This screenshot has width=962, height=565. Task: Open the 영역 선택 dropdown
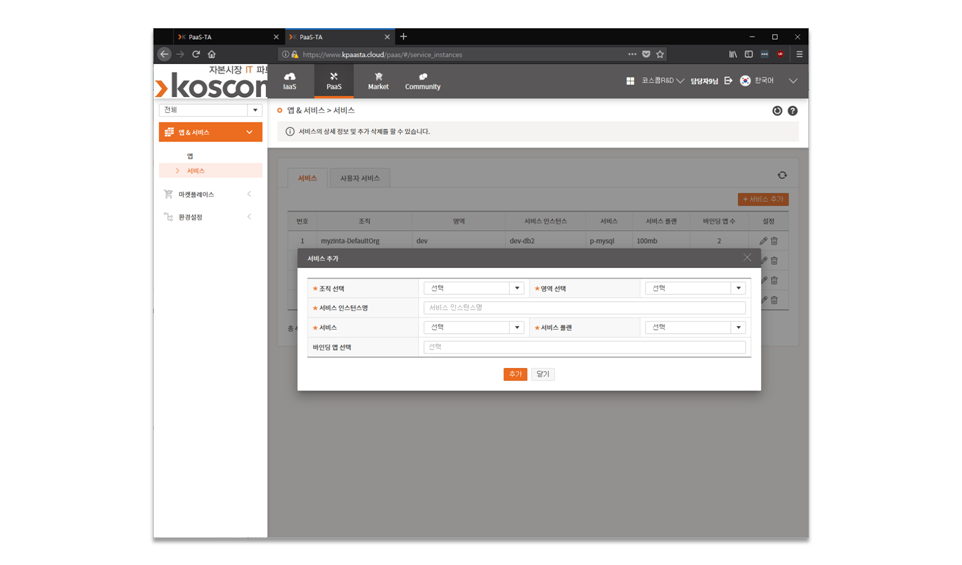(695, 288)
